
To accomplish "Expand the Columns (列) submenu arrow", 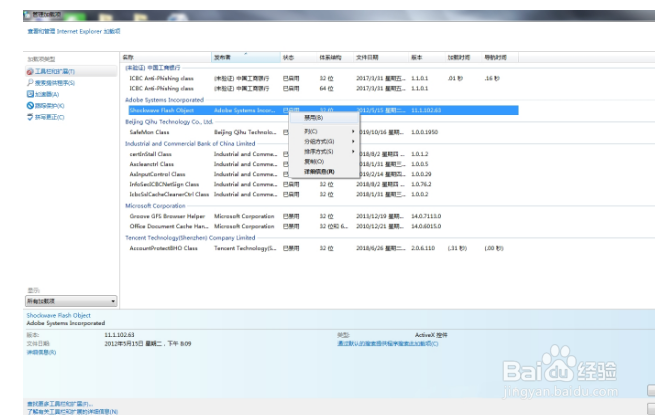I will pyautogui.click(x=353, y=131).
